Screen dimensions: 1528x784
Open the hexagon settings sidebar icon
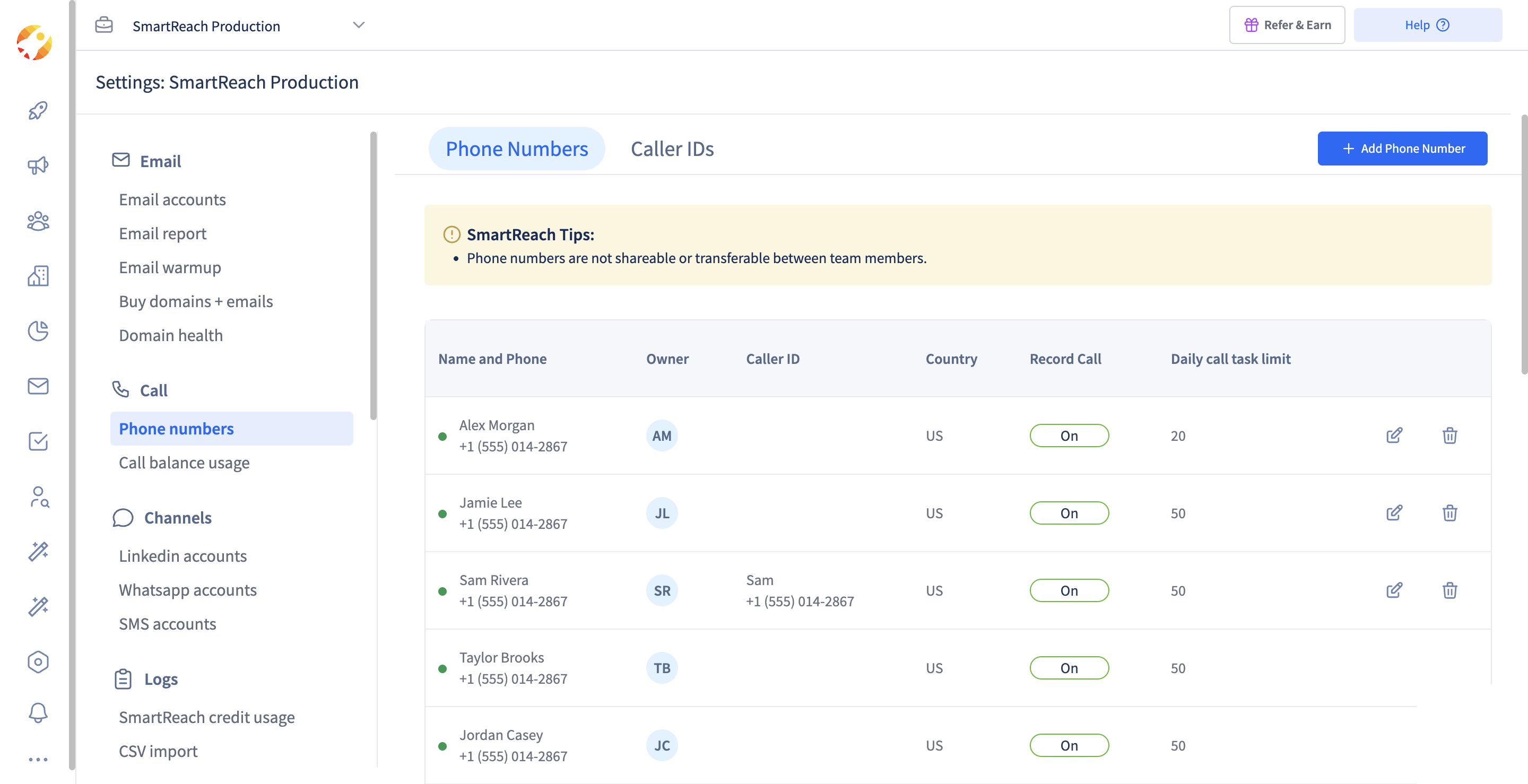pyautogui.click(x=38, y=662)
